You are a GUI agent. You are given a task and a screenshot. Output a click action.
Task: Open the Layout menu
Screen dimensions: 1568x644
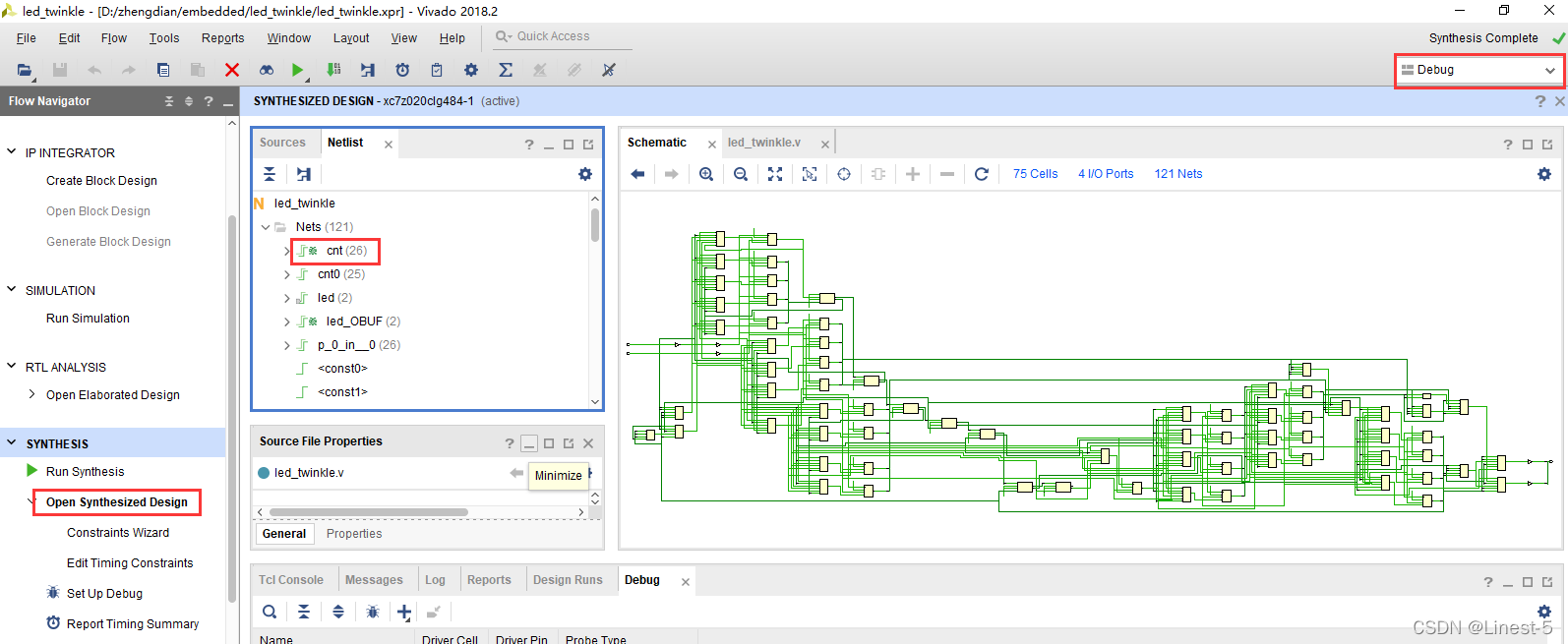point(351,38)
